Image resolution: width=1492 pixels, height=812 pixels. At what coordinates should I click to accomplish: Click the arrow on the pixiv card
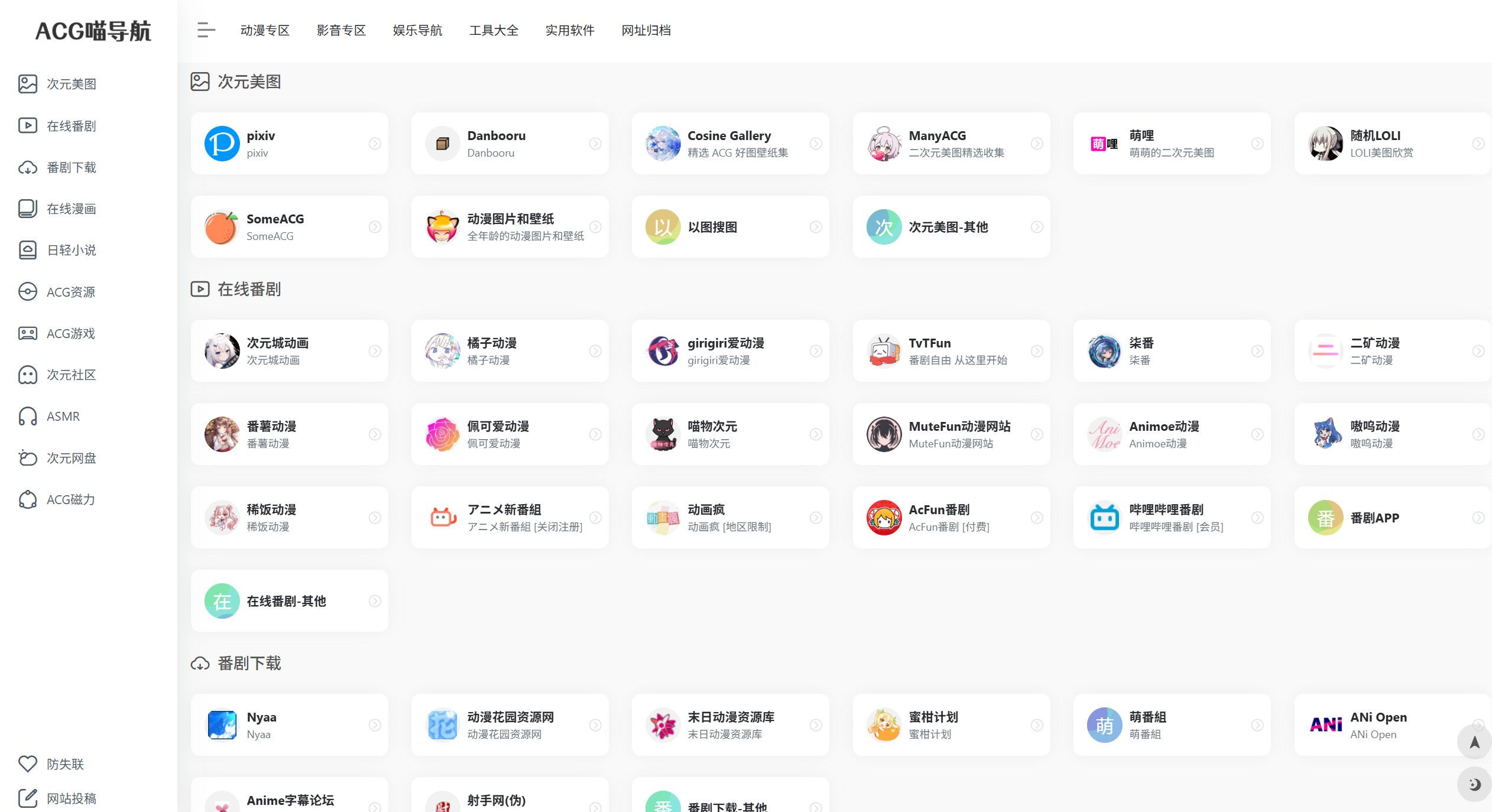click(x=375, y=144)
